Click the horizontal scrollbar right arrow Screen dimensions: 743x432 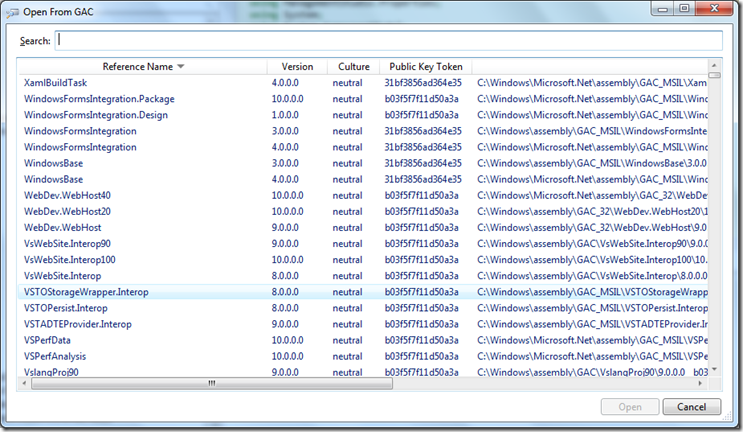(700, 383)
